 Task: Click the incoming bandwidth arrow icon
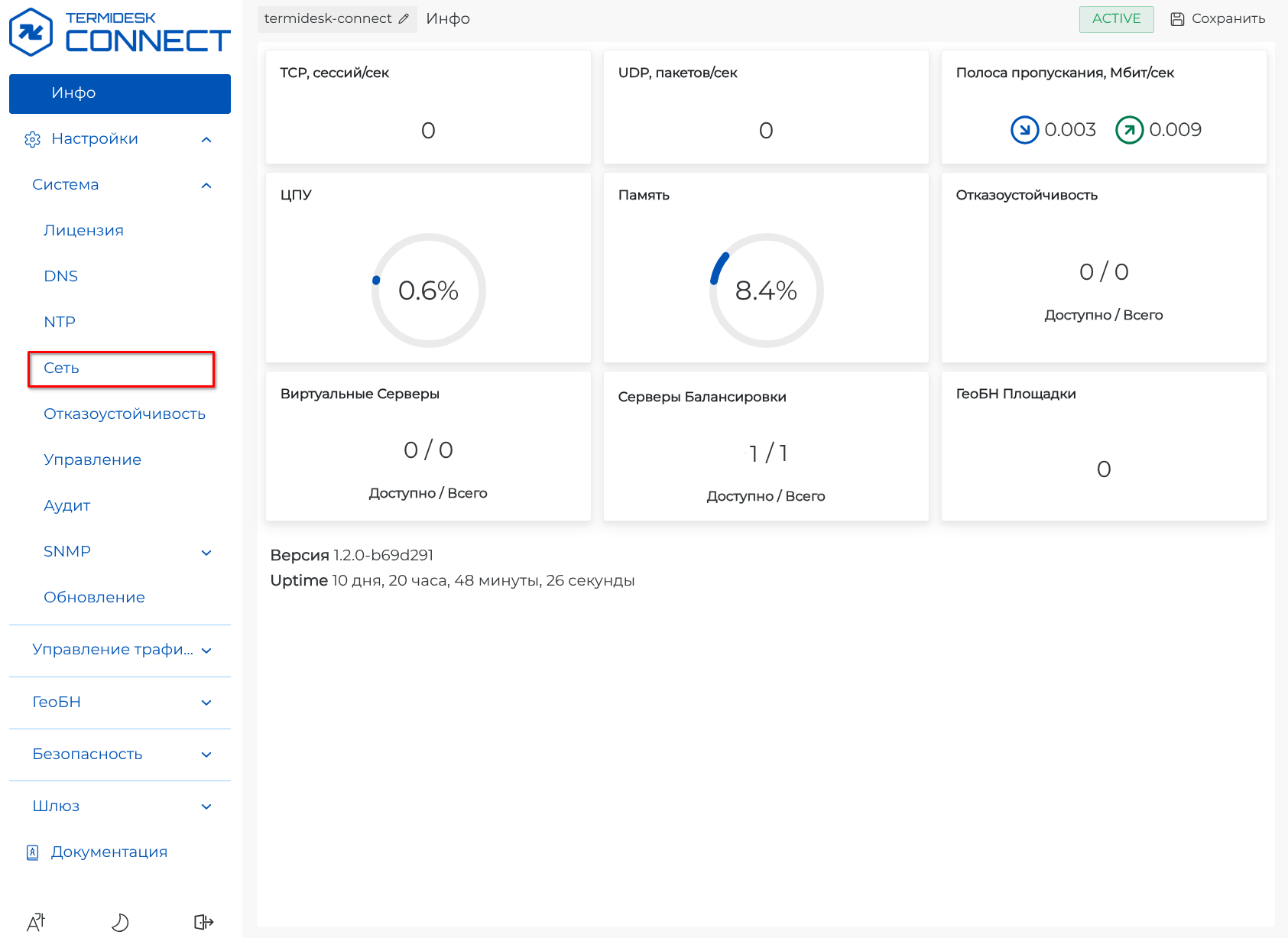(1024, 130)
